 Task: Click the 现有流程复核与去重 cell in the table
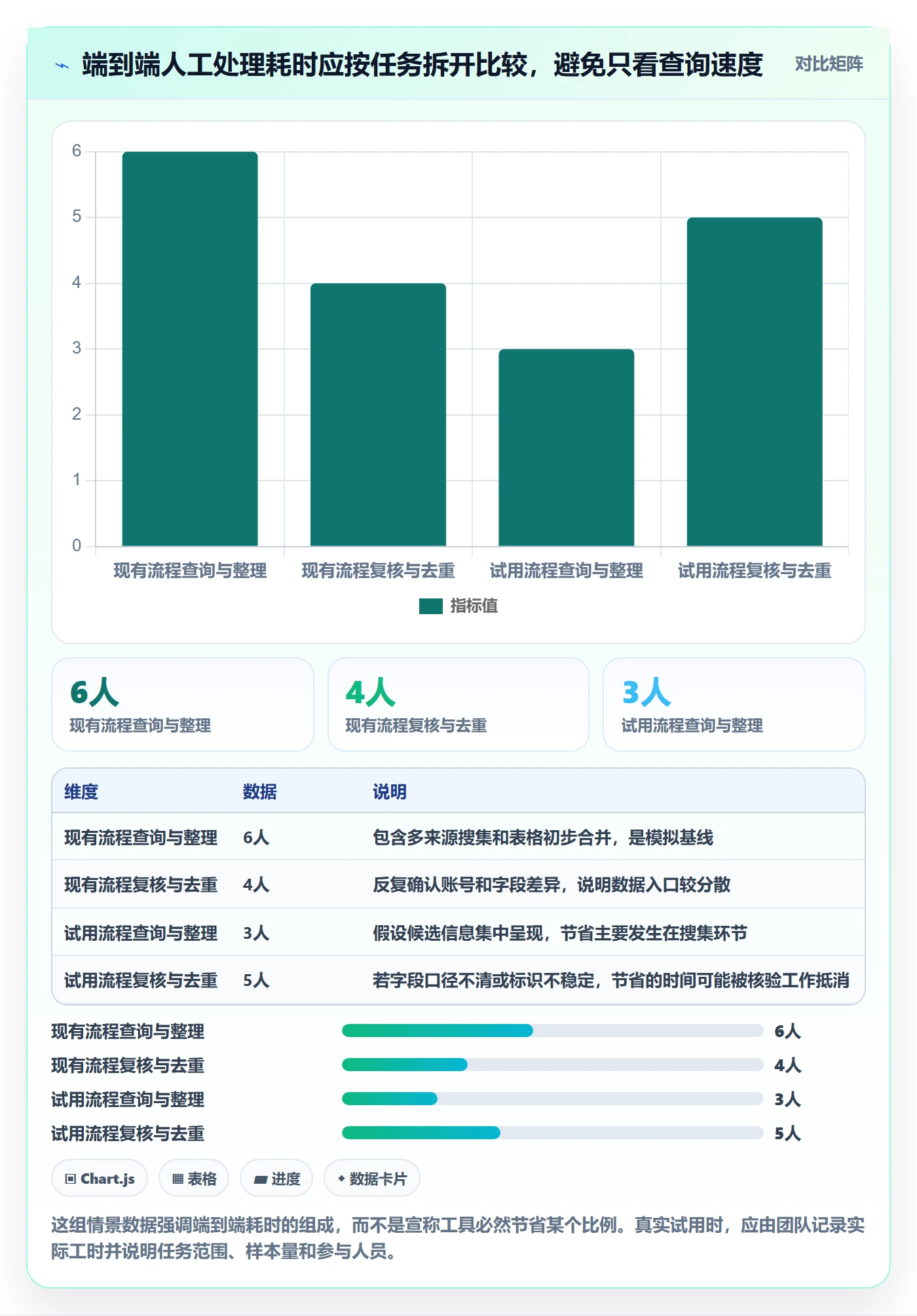coord(141,885)
